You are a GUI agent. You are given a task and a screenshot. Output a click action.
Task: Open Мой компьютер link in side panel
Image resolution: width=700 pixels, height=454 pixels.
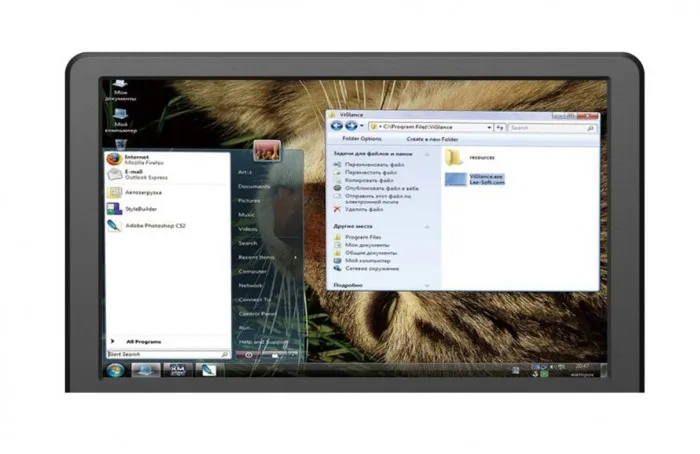pyautogui.click(x=367, y=260)
